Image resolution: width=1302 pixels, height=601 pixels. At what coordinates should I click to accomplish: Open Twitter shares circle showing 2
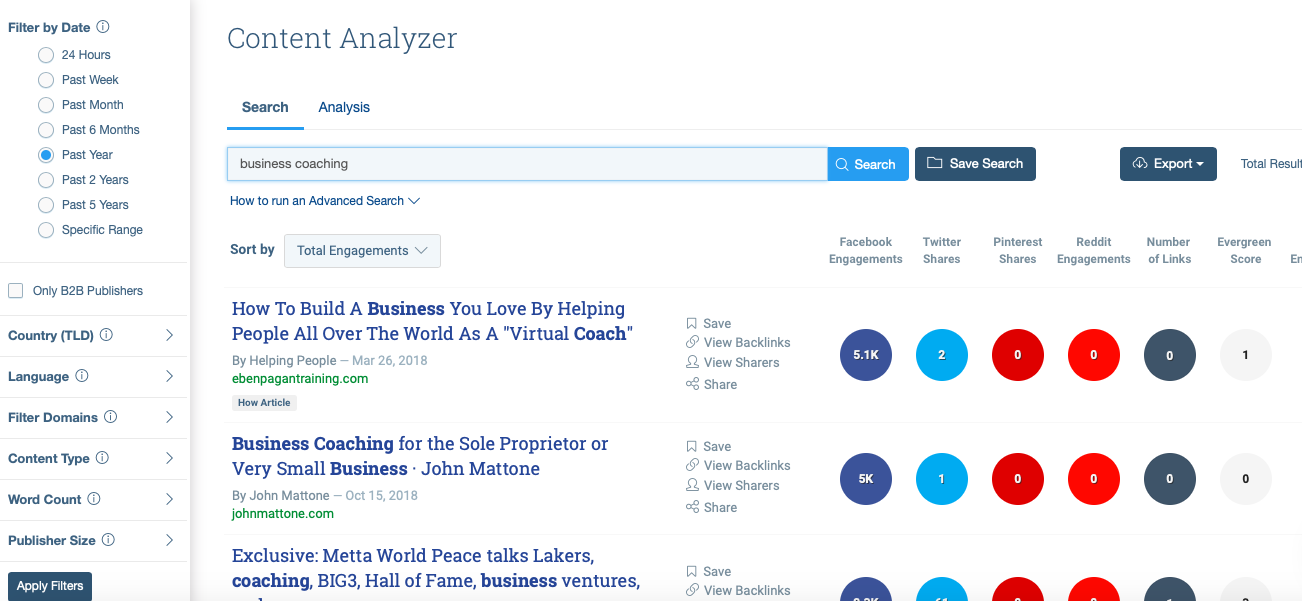pyautogui.click(x=942, y=355)
